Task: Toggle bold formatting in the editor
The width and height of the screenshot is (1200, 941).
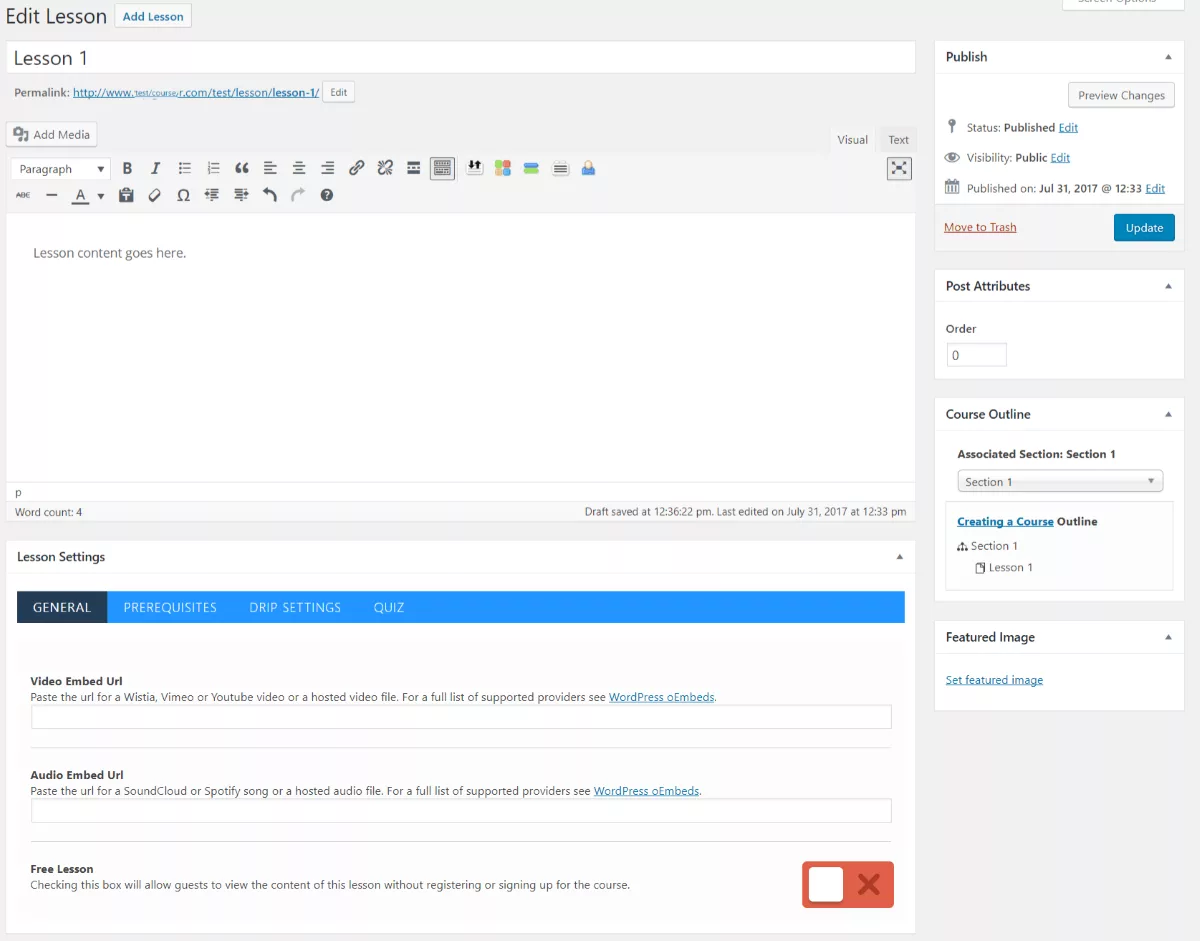Action: (x=127, y=169)
